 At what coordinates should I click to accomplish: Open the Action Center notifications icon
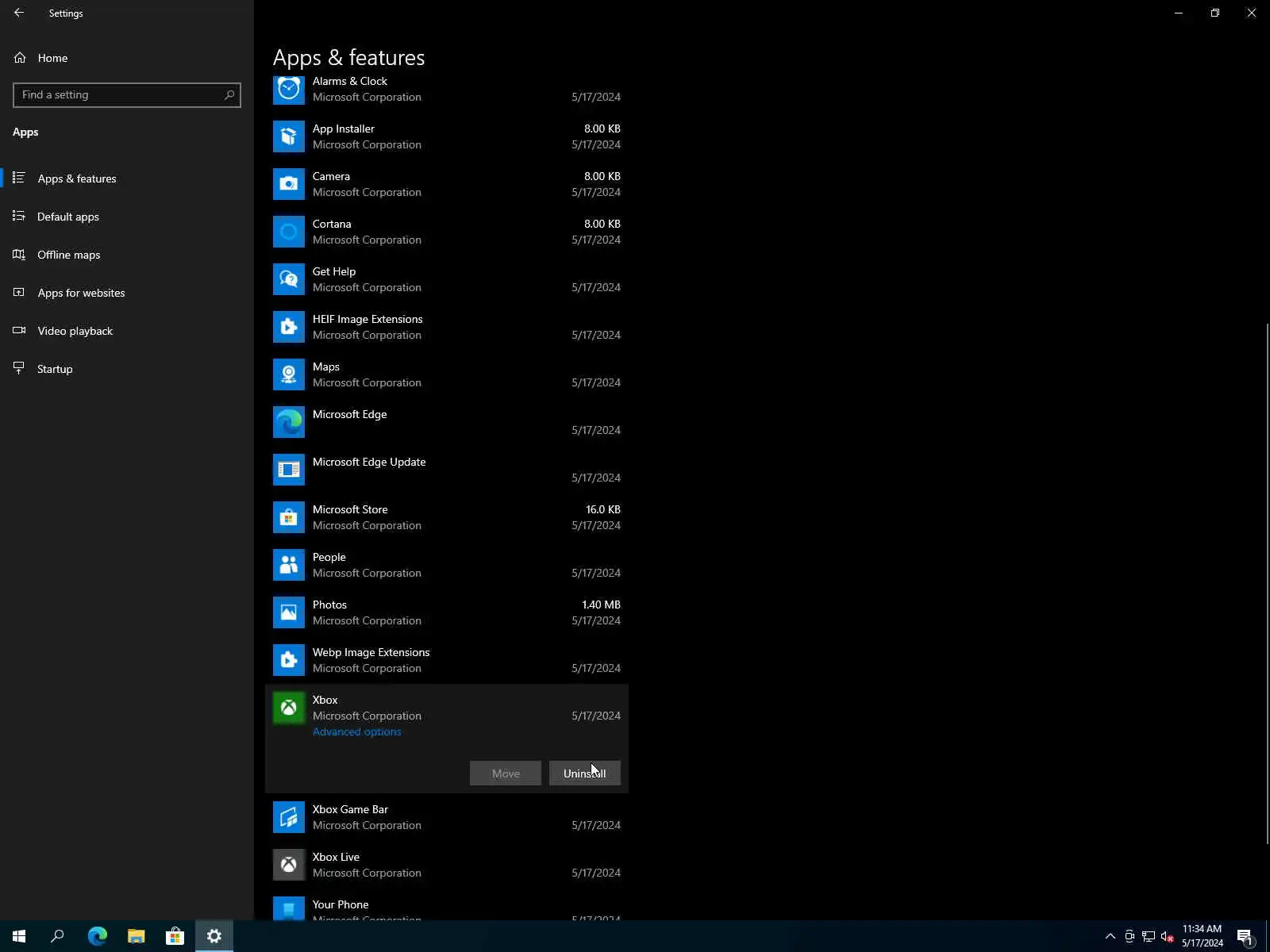point(1245,936)
